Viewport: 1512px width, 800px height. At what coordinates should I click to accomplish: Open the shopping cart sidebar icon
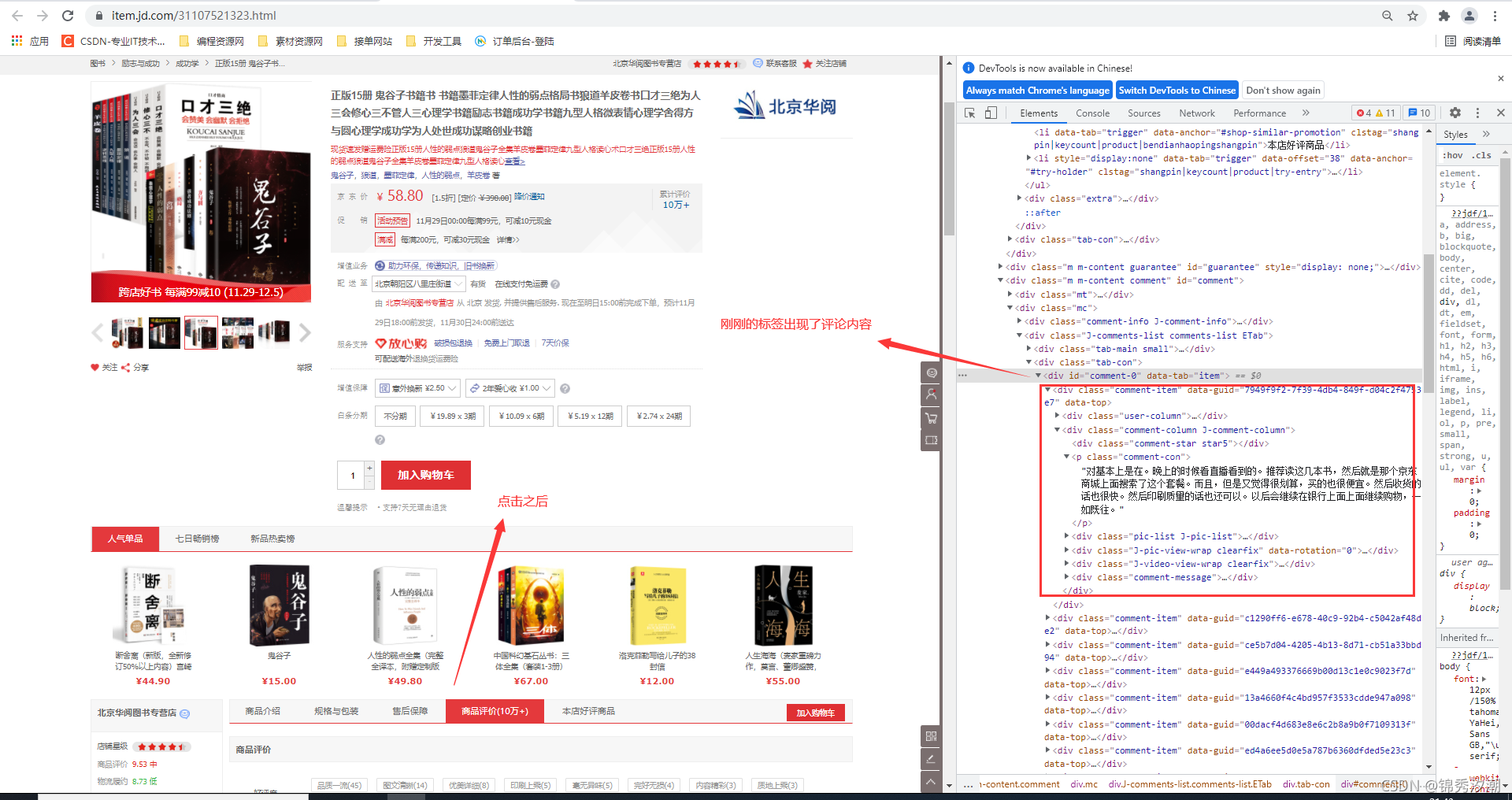pos(932,418)
